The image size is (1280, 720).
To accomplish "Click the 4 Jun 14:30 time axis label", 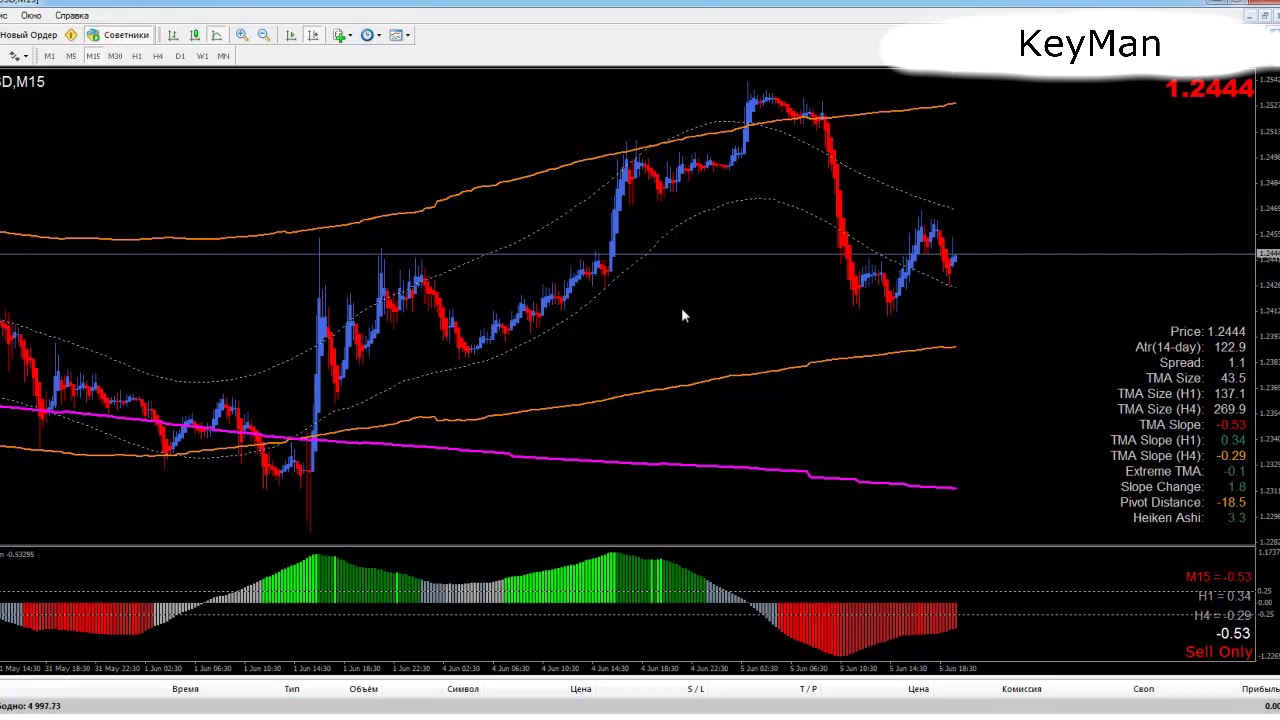I will coord(610,668).
